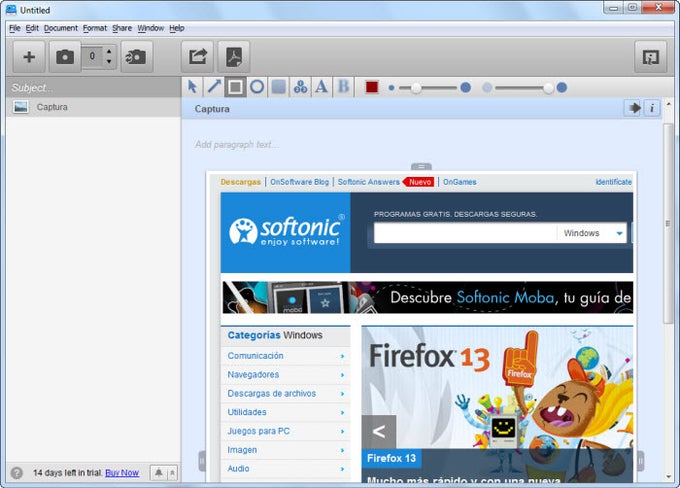
Task: Click the share export icon
Action: click(x=197, y=57)
